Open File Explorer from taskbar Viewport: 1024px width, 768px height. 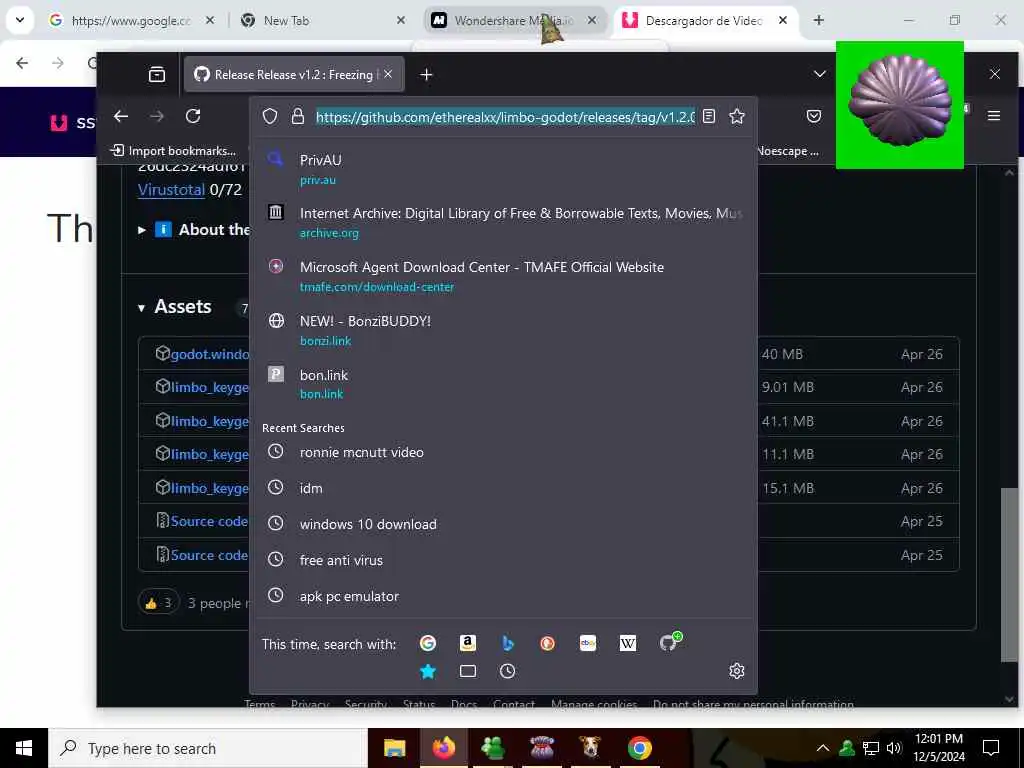pos(394,748)
